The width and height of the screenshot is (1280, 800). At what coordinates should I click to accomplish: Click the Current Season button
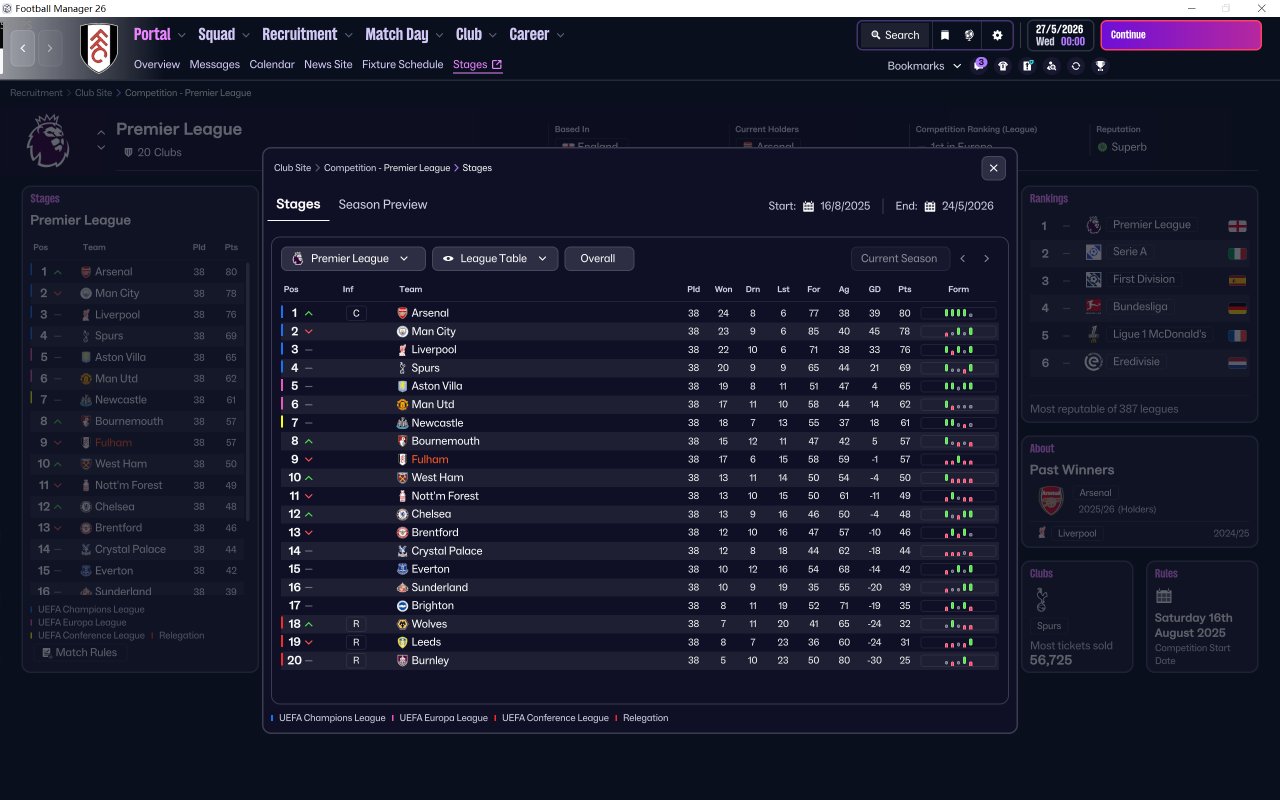[899, 259]
